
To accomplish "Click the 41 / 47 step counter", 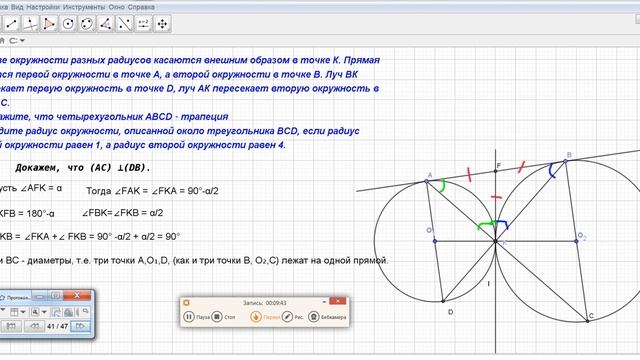I will pyautogui.click(x=58, y=326).
